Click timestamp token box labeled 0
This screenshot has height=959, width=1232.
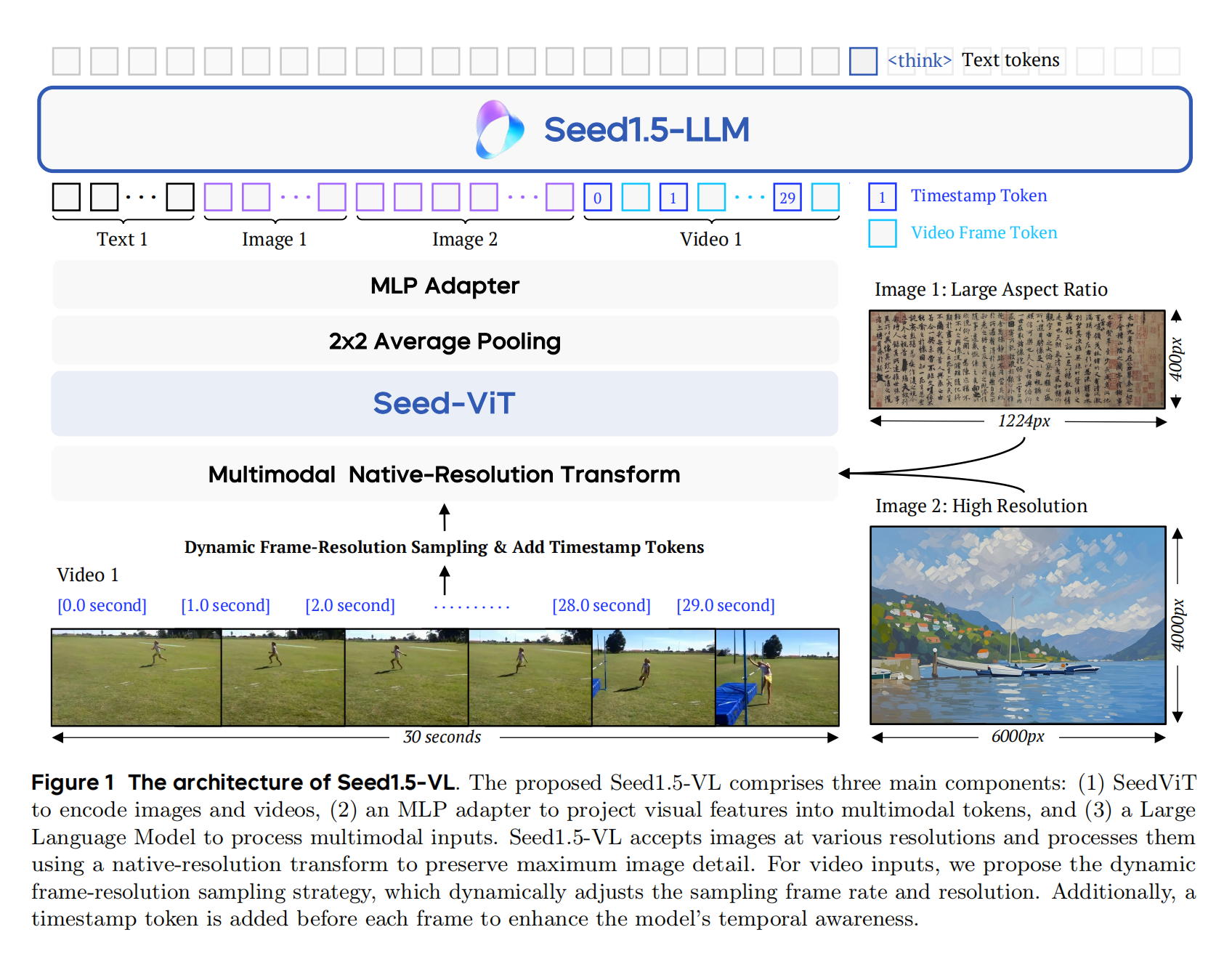tap(598, 197)
